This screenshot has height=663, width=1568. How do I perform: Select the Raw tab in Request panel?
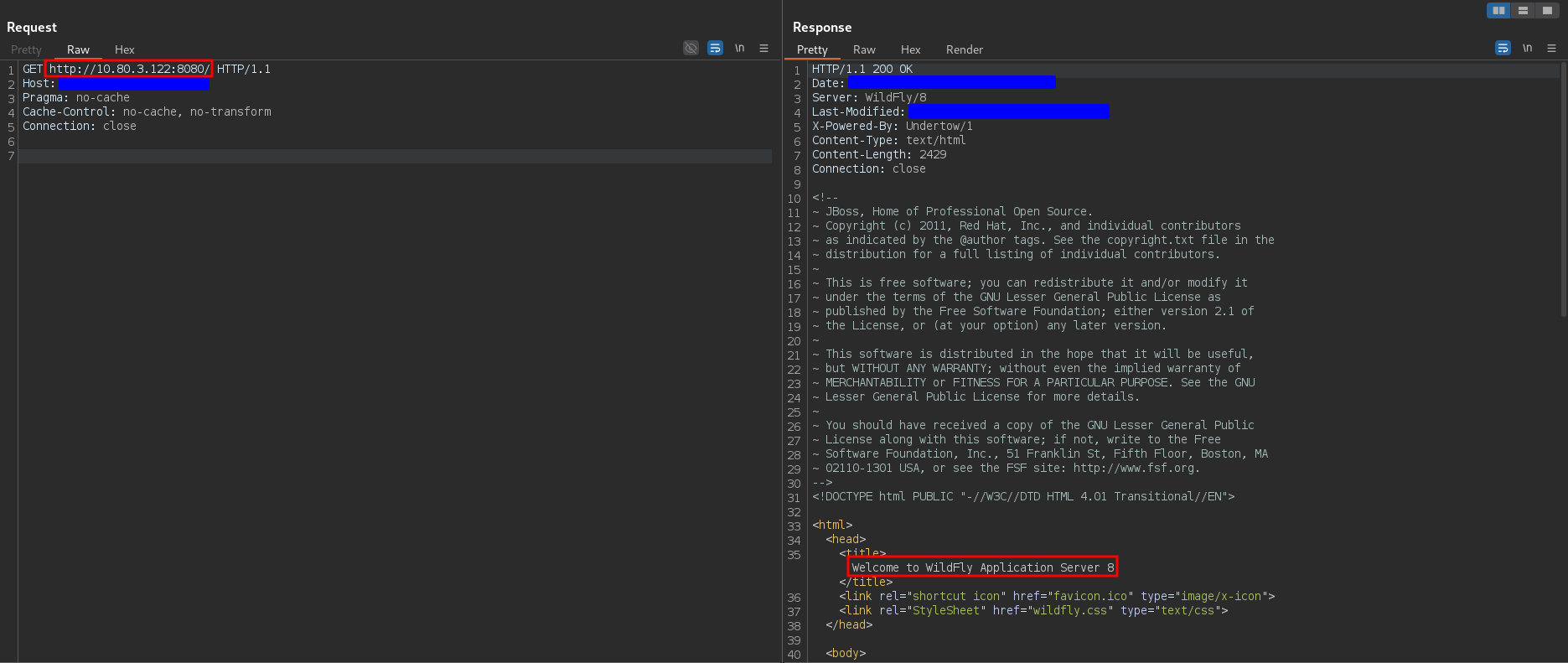[x=78, y=49]
